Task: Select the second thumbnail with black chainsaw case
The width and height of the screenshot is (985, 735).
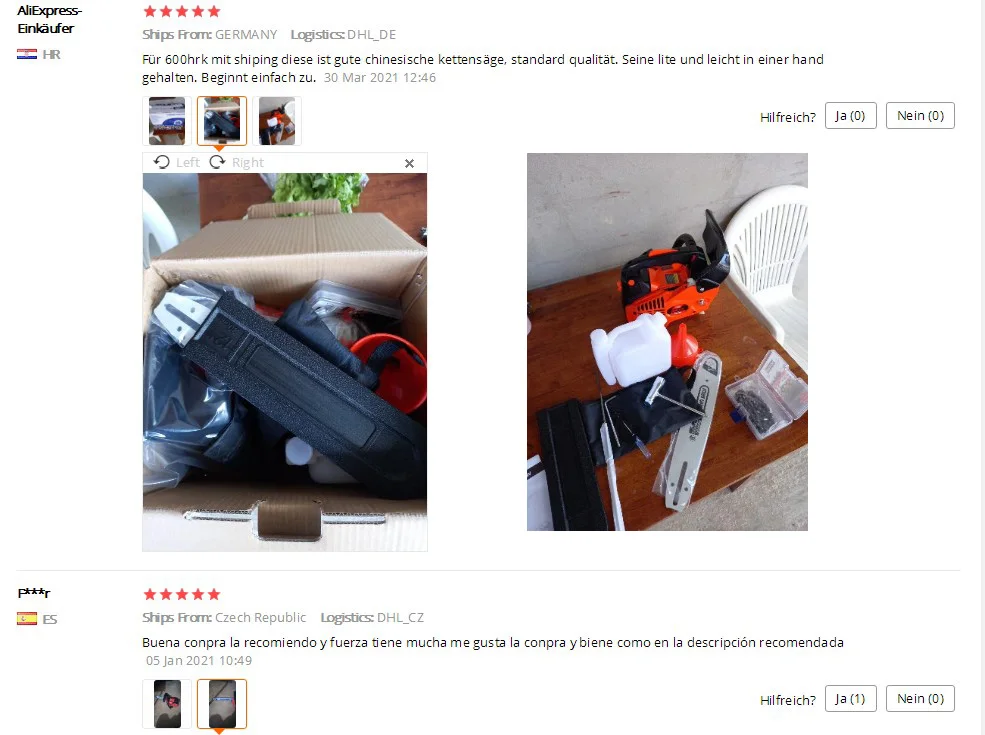Action: pos(222,121)
